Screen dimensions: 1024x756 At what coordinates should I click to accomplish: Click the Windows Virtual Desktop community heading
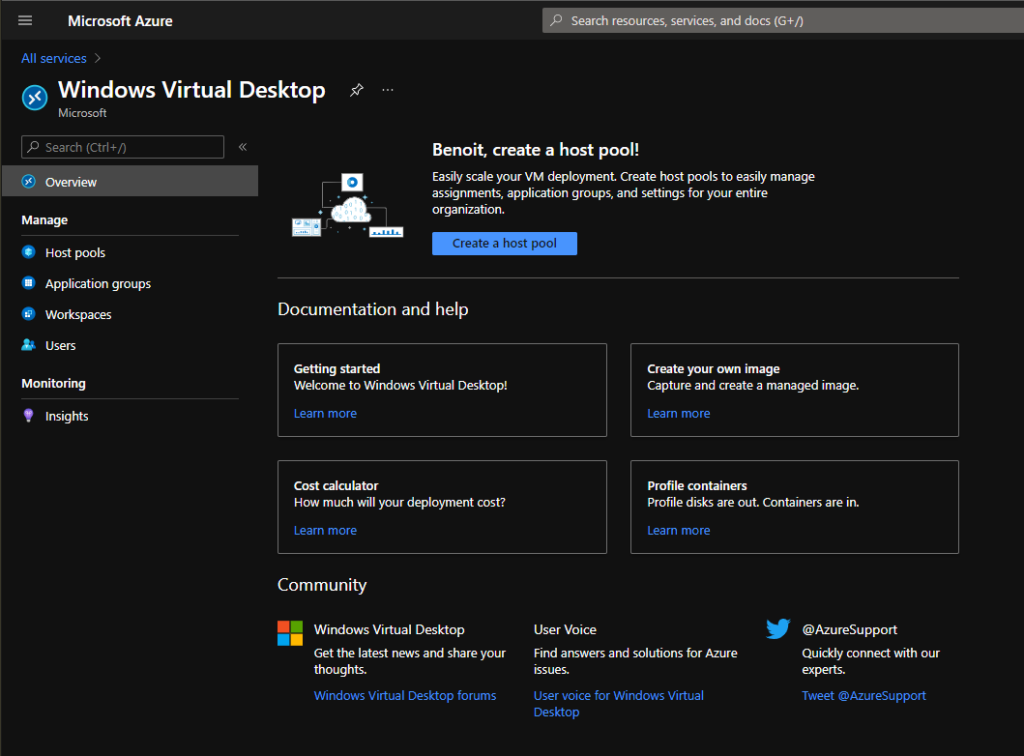[x=389, y=629]
